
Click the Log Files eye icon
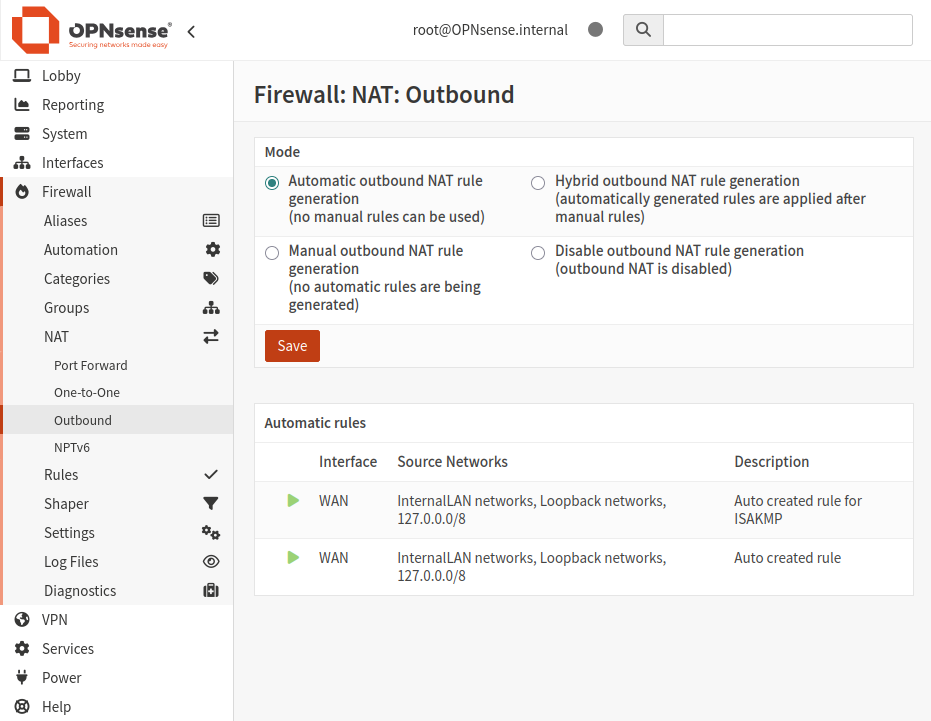coord(211,562)
